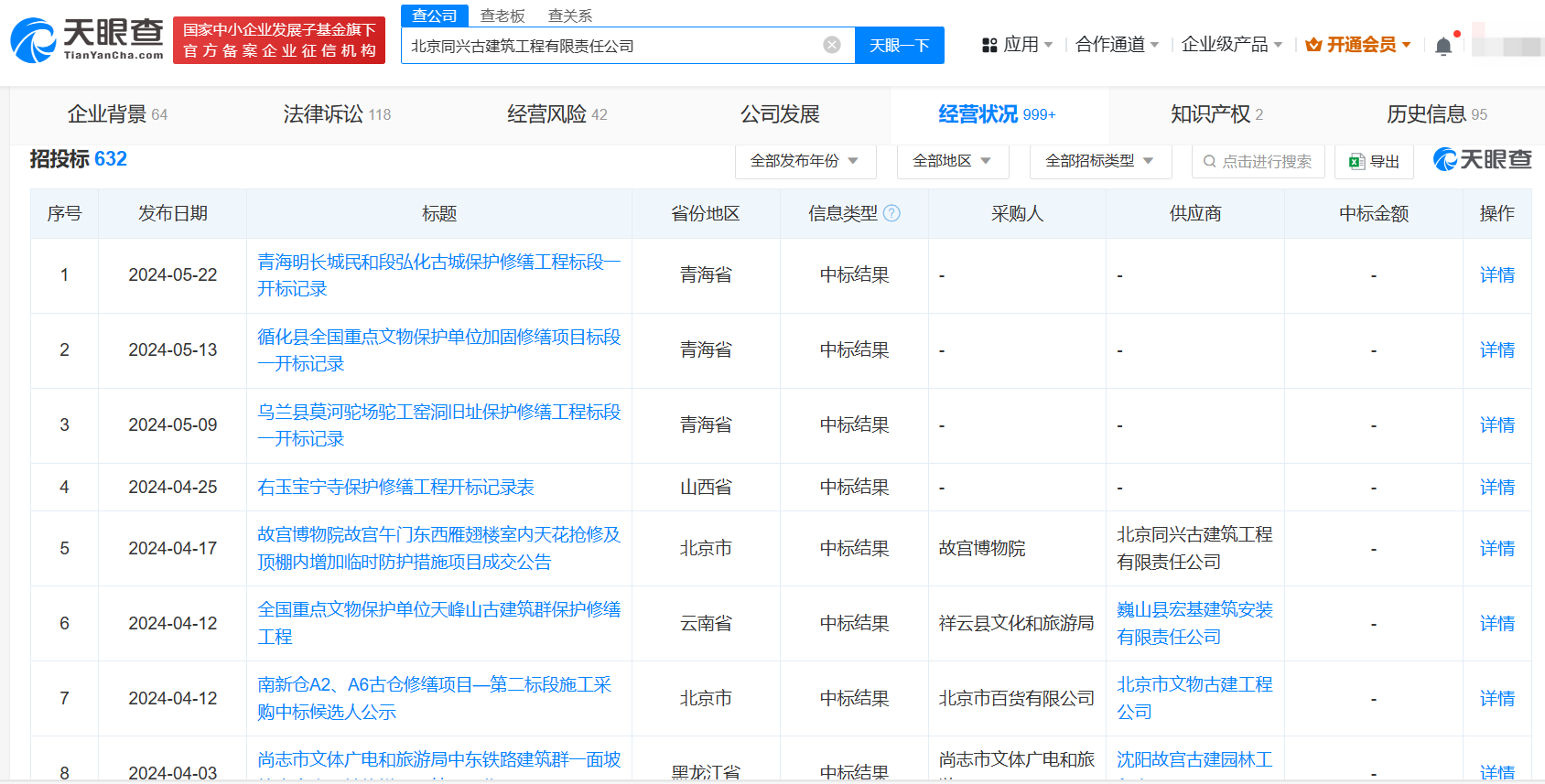This screenshot has width=1545, height=784.
Task: Open 尚志市文体广电和旅游局中东铁路建筑群 link
Action: point(439,760)
